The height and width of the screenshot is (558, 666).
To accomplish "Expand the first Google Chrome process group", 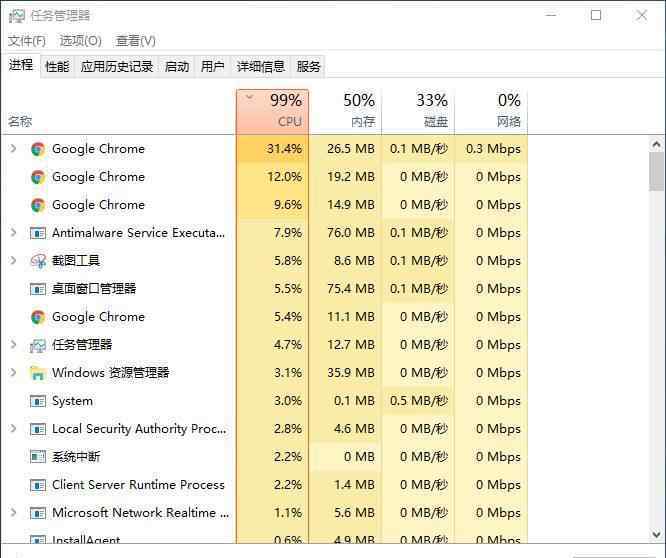I will [x=13, y=148].
